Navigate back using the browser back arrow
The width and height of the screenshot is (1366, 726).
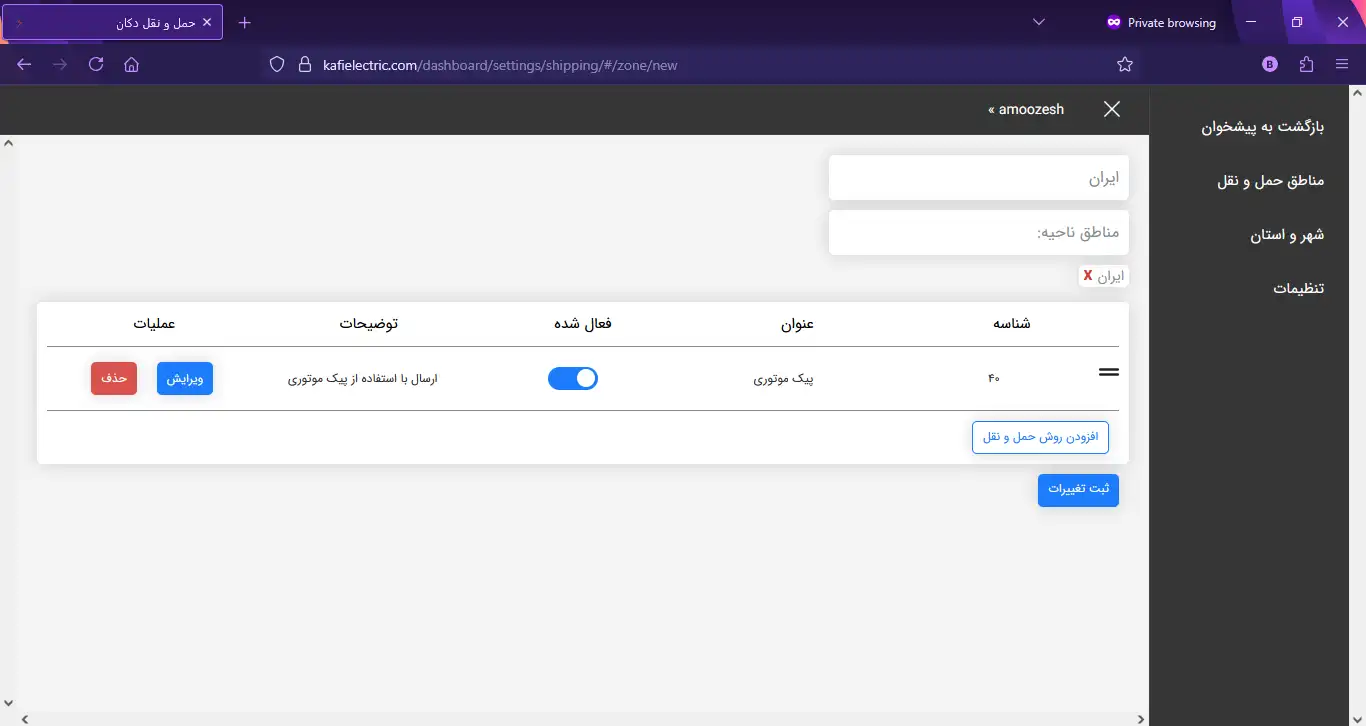(23, 64)
